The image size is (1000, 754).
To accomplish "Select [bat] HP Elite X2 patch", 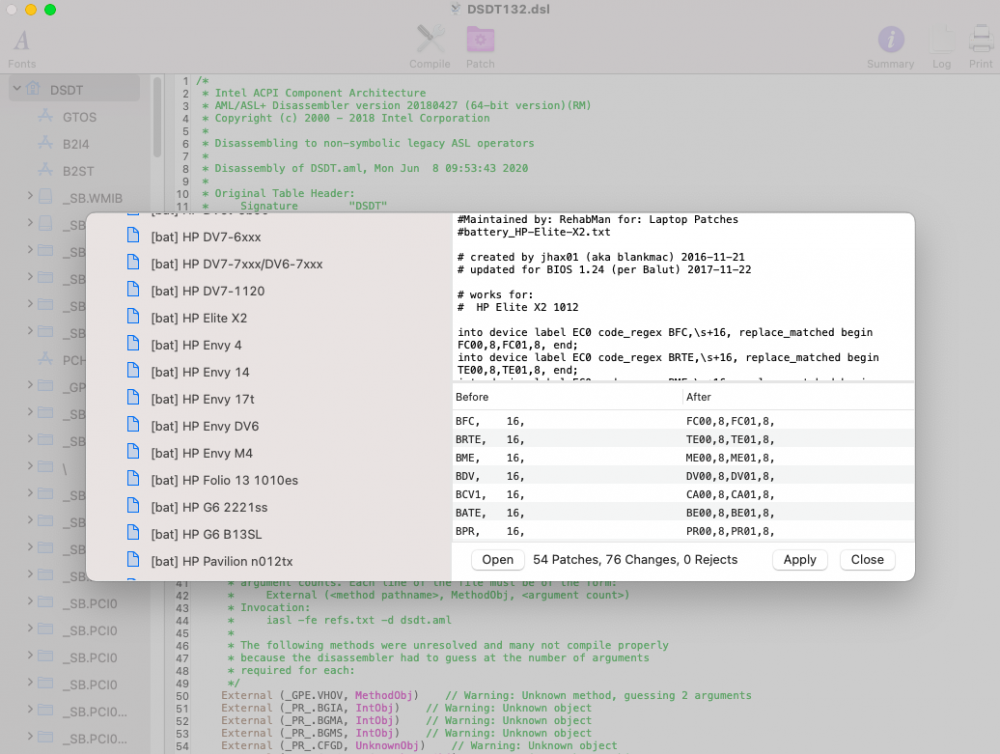I will point(198,318).
